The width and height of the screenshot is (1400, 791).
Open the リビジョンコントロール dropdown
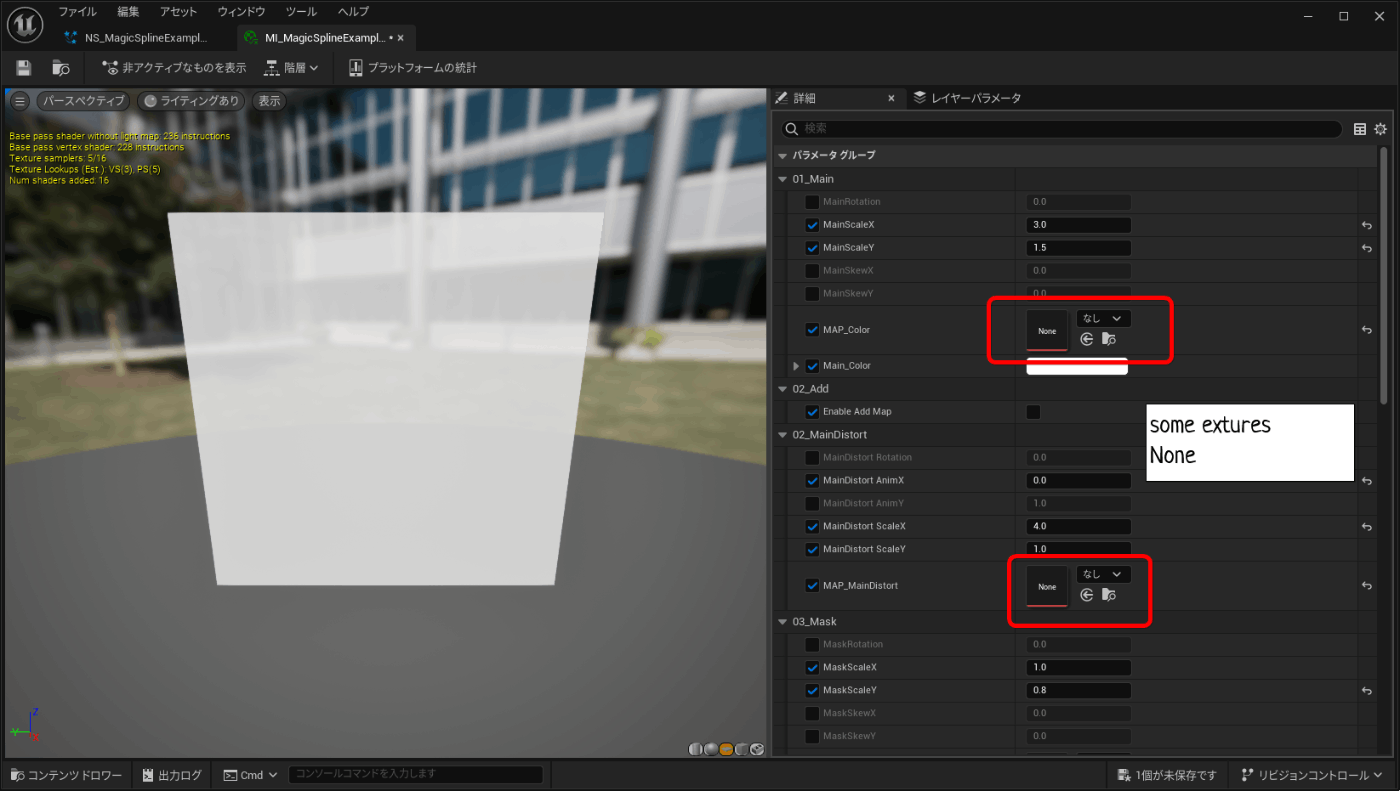(x=1313, y=775)
